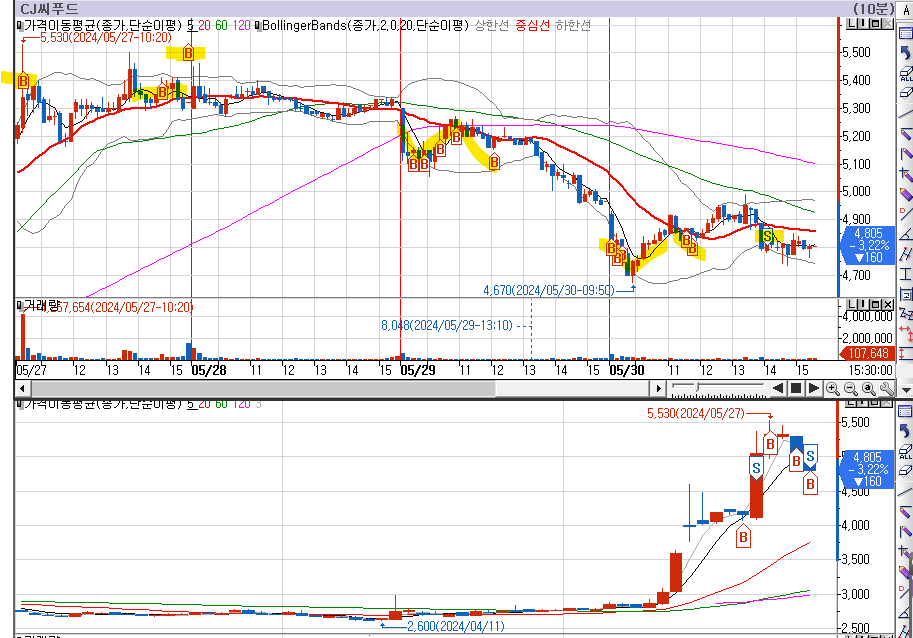The height and width of the screenshot is (638, 913).
Task: Select the red horizontal double-arrow tool
Action: (x=905, y=333)
